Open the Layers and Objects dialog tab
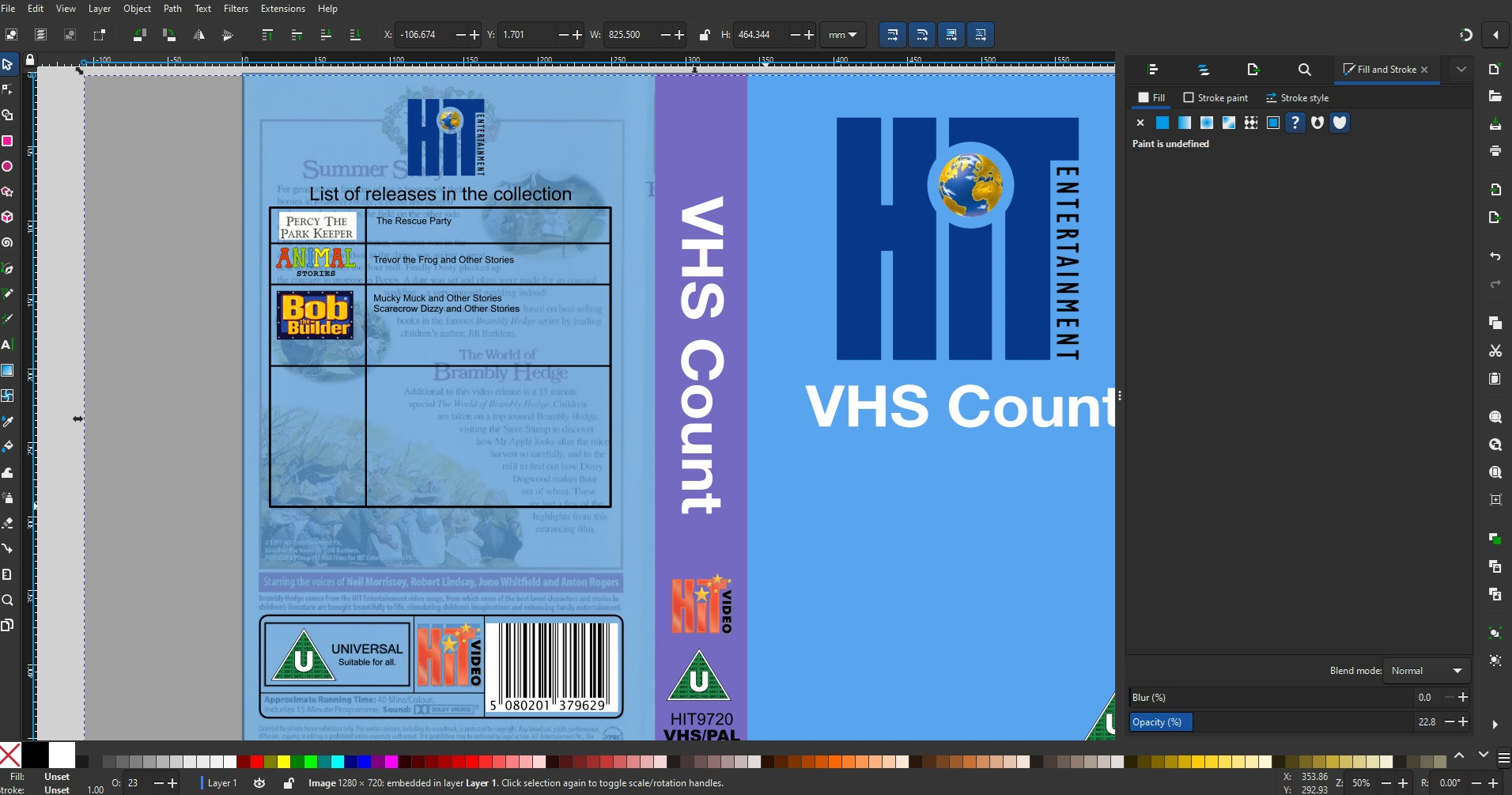The width and height of the screenshot is (1512, 795). pyautogui.click(x=1204, y=70)
